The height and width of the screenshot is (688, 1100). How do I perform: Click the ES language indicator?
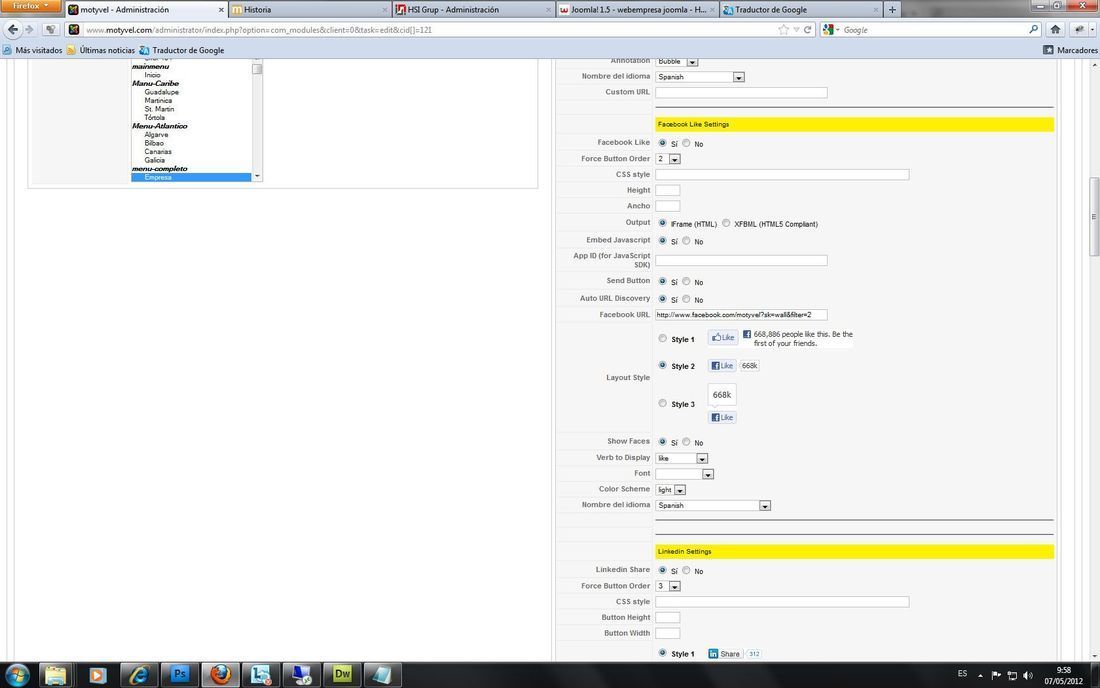coord(962,673)
